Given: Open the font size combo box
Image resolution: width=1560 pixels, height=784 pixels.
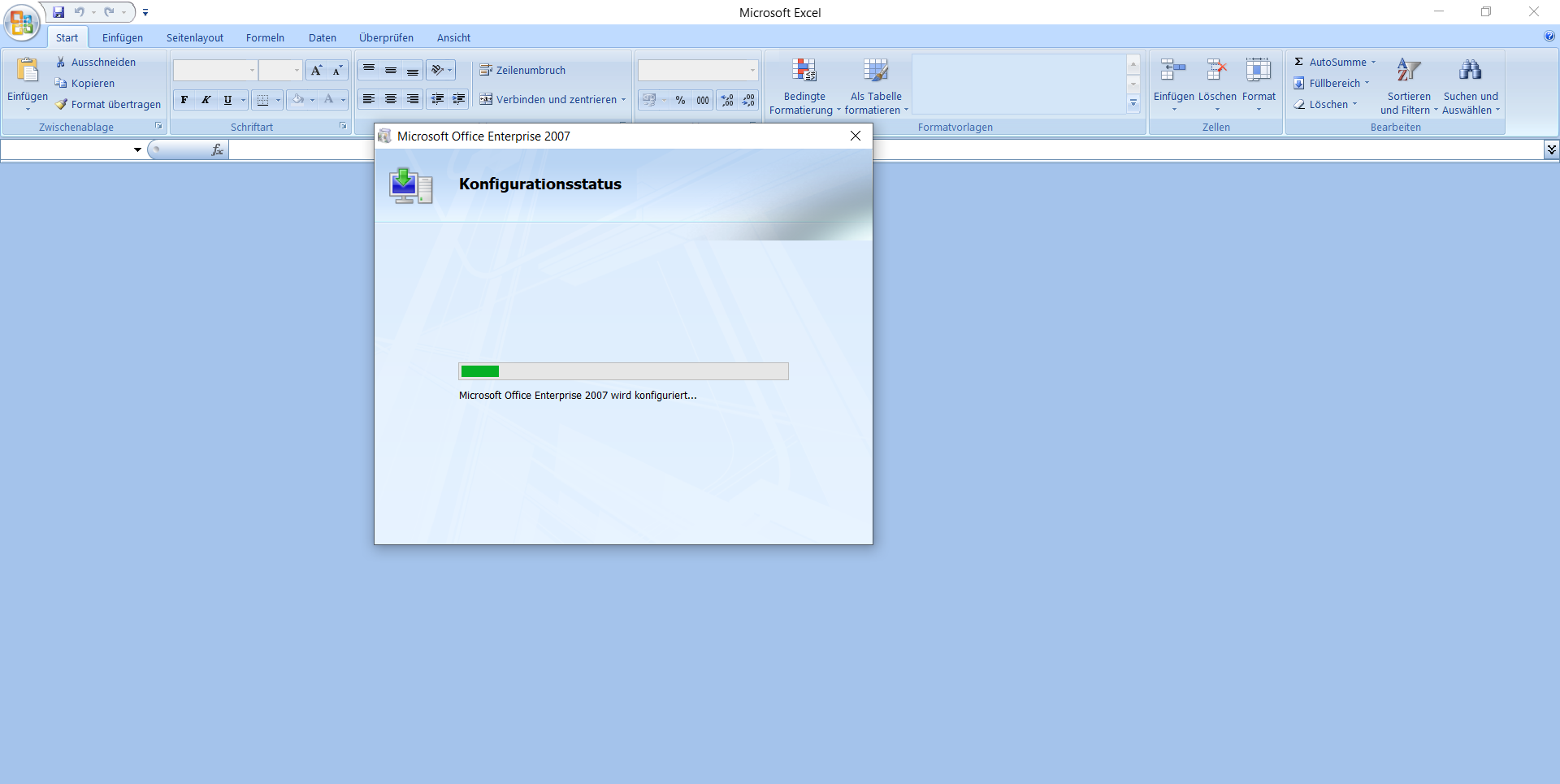Looking at the screenshot, I should coord(280,71).
